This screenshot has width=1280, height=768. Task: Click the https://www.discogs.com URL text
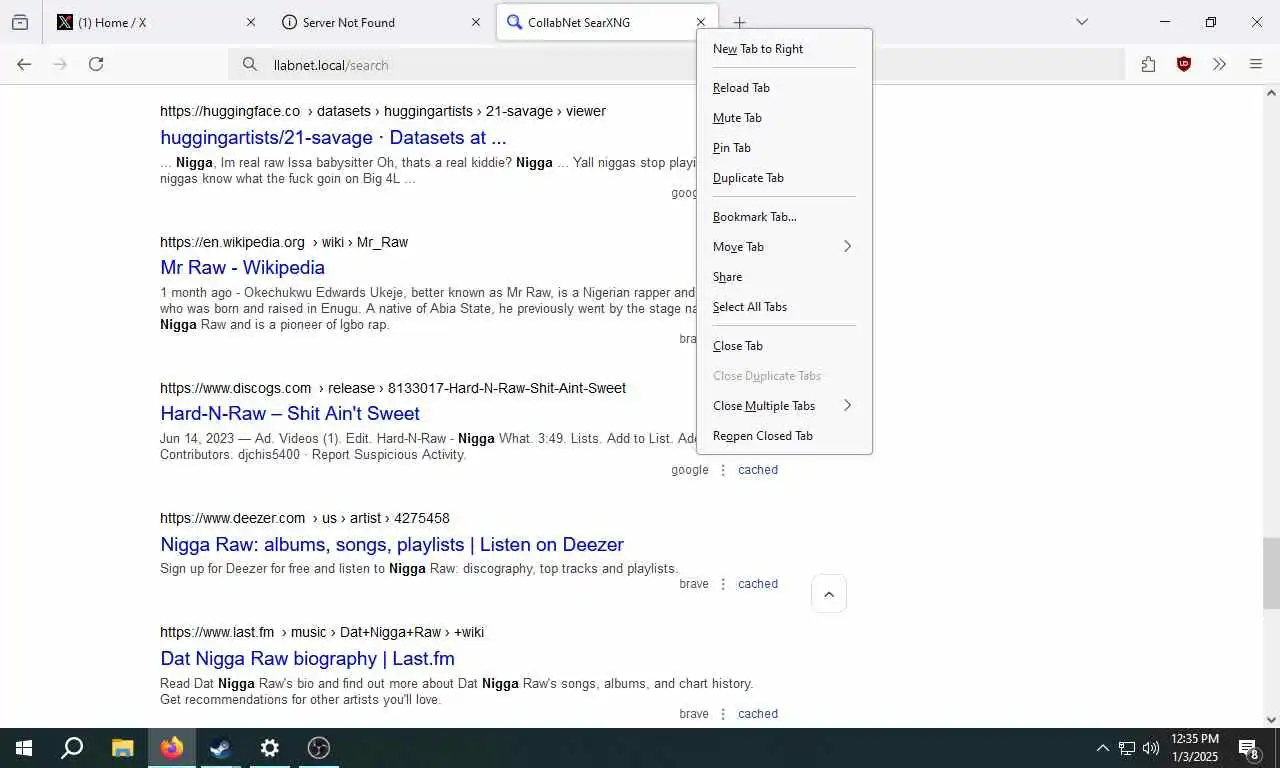tap(235, 388)
